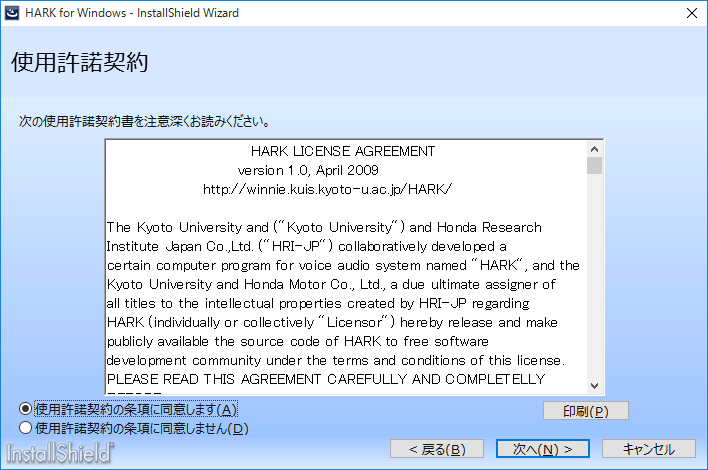Screen dimensions: 708x470
Task: Click the winnie.kuis.kyoto-u.ac.jp URL text
Action: (x=327, y=189)
